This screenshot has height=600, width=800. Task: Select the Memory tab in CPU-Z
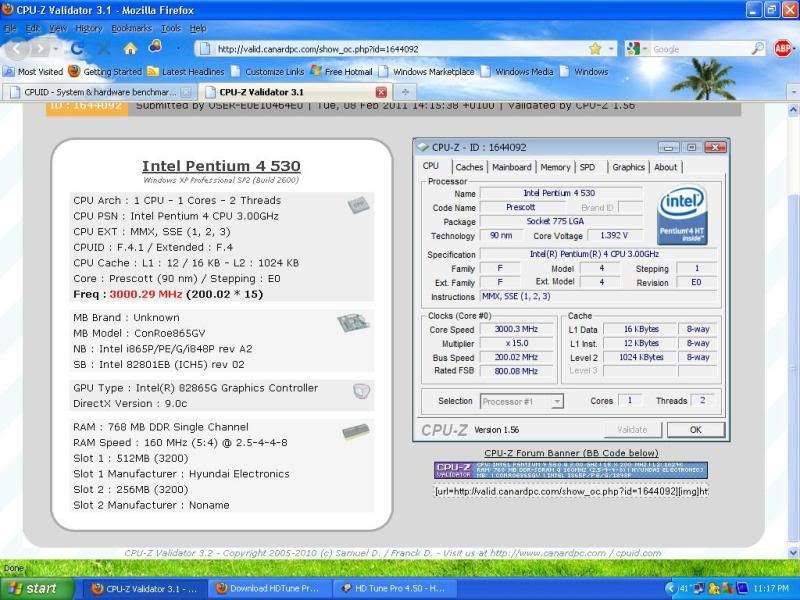[x=555, y=167]
